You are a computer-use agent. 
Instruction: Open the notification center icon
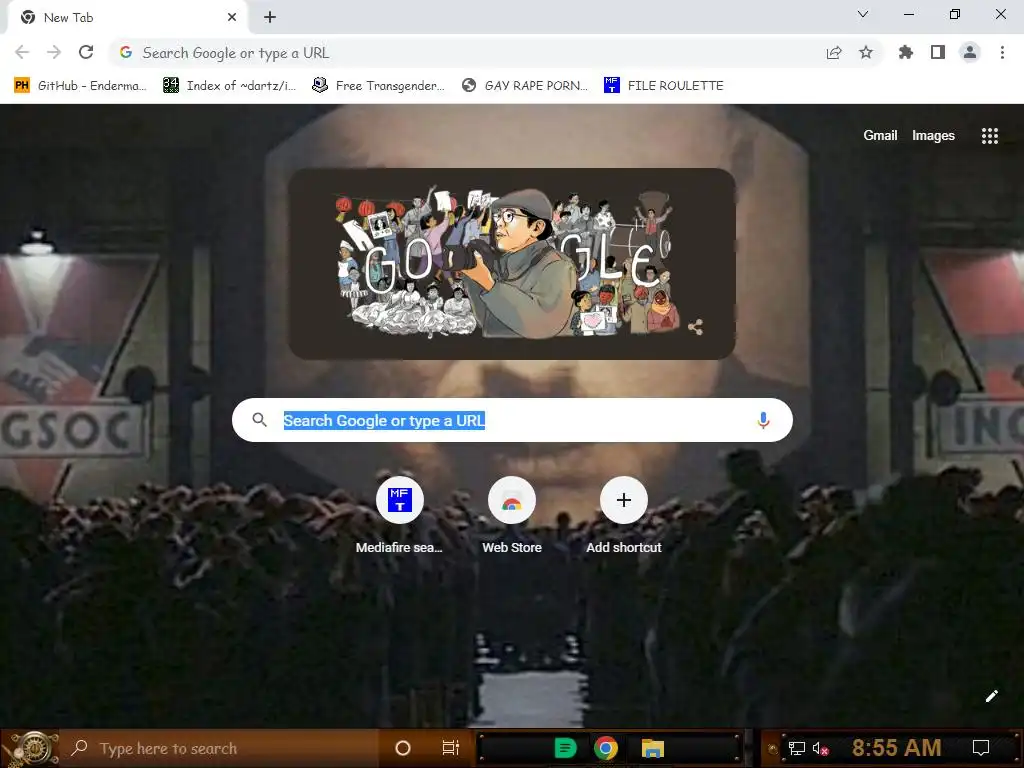pos(980,748)
